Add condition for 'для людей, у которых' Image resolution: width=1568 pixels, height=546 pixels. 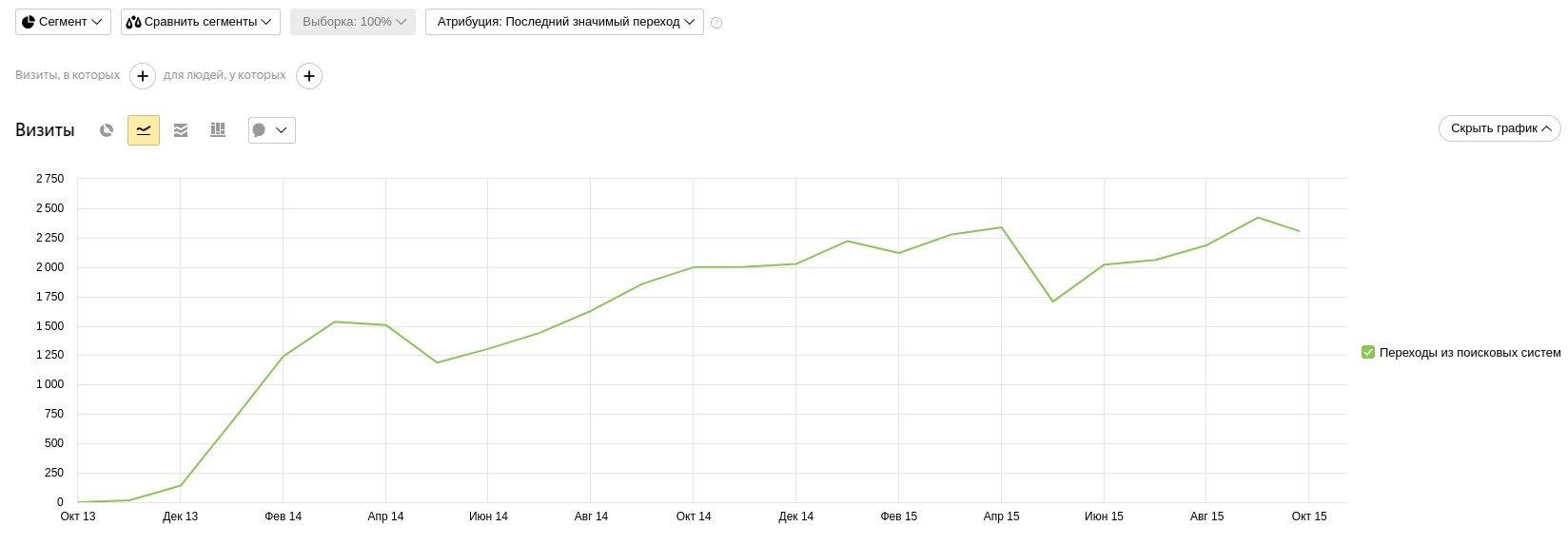coord(309,76)
